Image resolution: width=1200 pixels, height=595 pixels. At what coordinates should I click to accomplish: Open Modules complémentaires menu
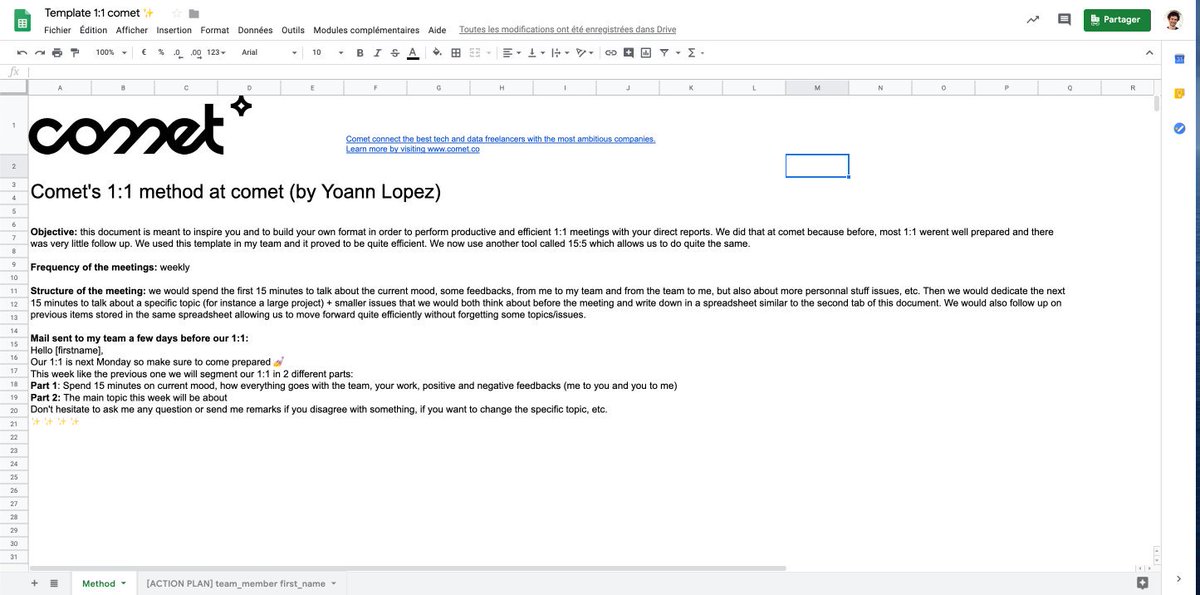point(367,30)
